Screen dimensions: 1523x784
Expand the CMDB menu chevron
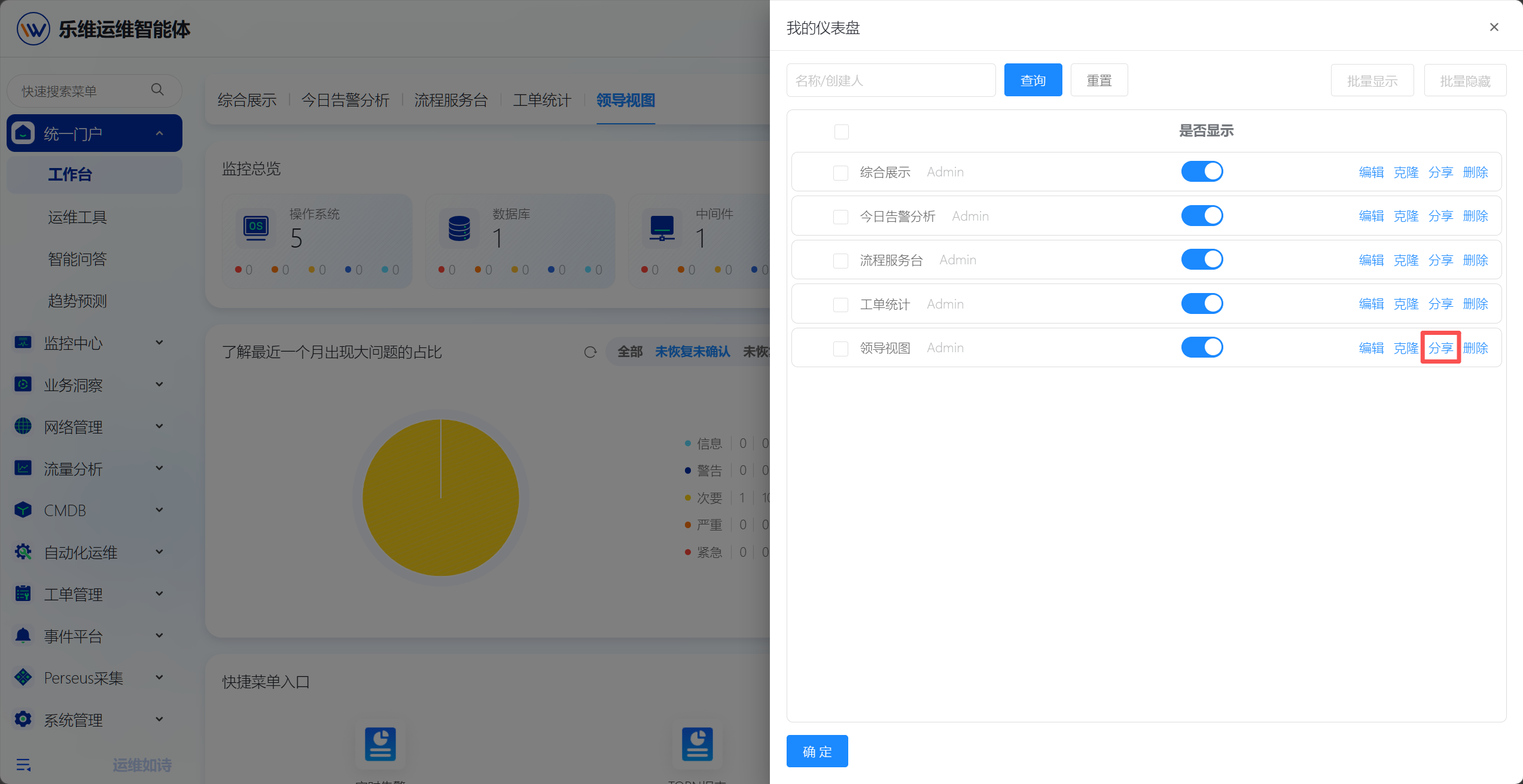[x=159, y=510]
